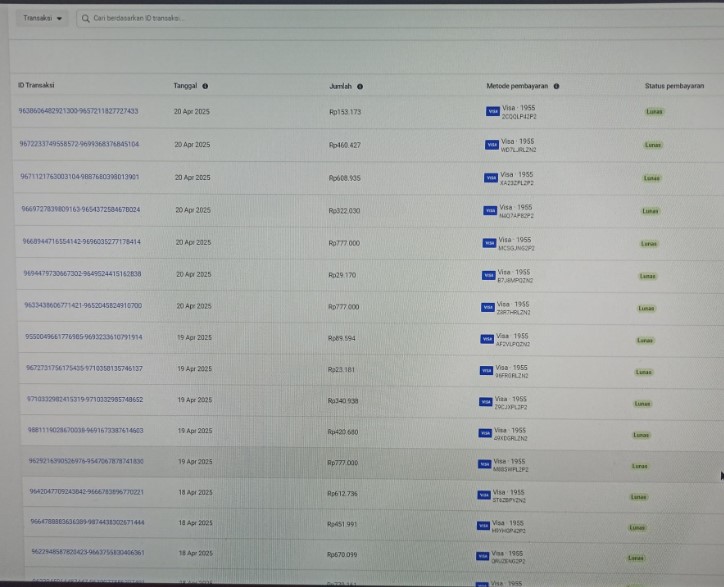Click the Visa card icon in the Rp612.736 row
This screenshot has width=724, height=587.
(x=485, y=495)
